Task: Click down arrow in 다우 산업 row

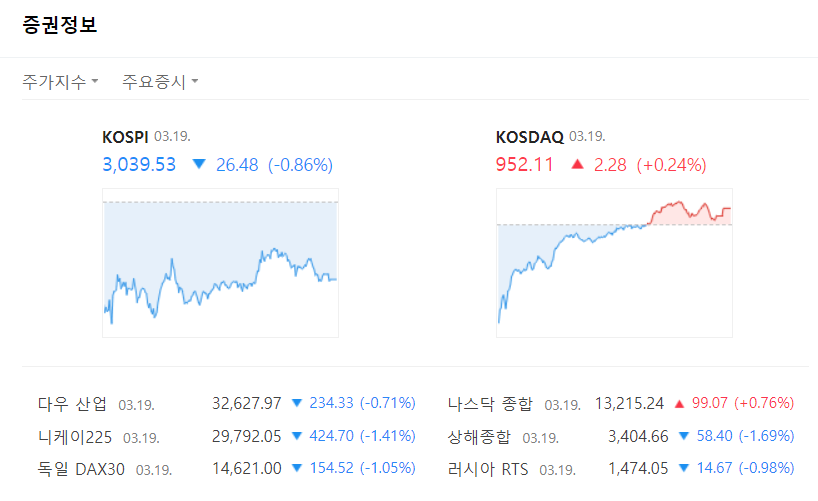Action: 296,403
